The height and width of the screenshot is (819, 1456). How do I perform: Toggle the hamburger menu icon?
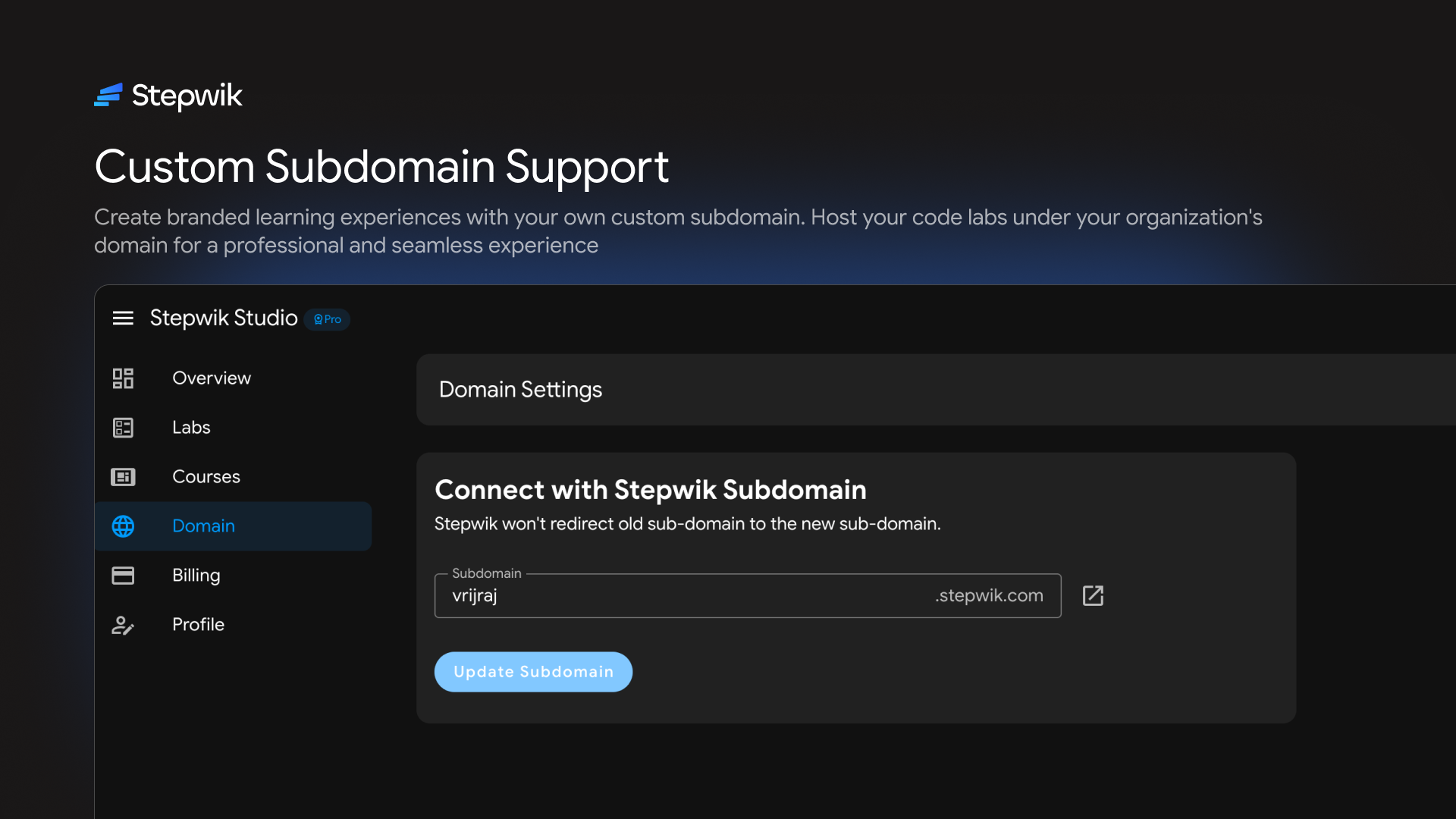[x=123, y=318]
